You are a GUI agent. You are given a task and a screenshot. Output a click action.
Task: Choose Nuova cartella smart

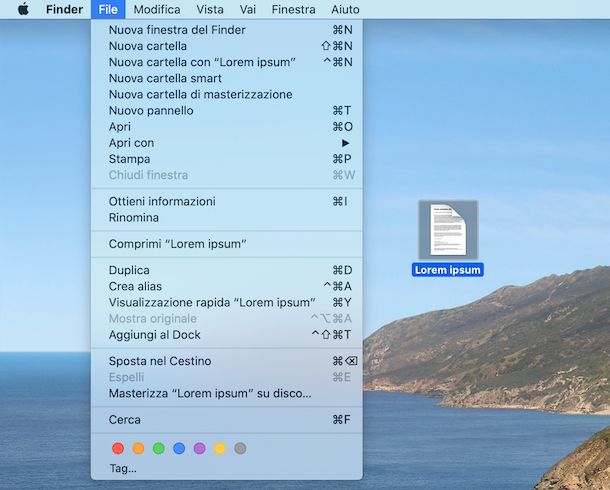pos(227,79)
